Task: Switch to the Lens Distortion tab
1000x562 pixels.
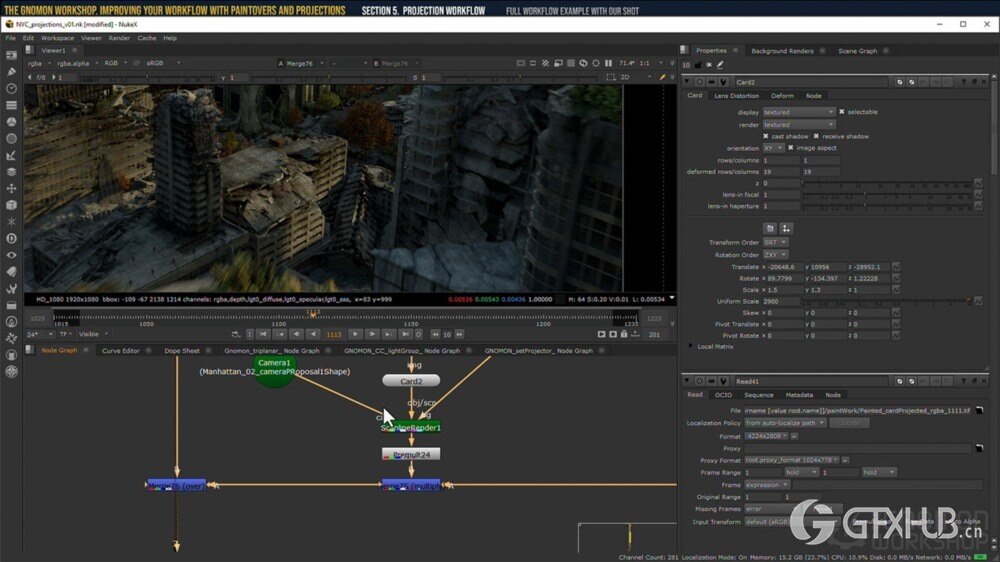Action: click(737, 96)
